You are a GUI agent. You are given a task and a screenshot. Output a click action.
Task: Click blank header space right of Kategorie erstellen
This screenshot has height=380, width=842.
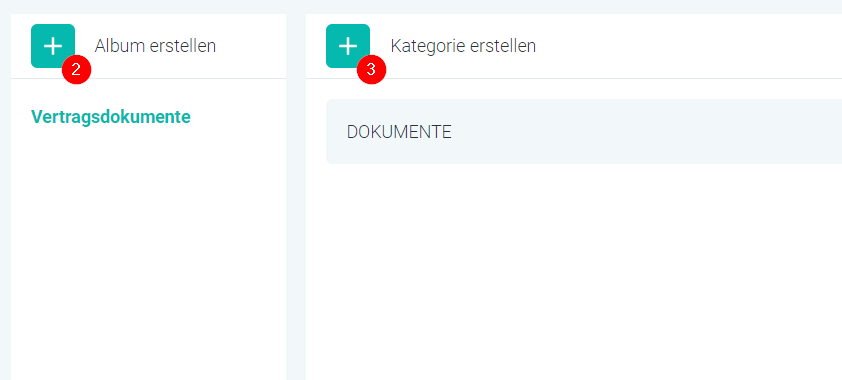pos(687,46)
